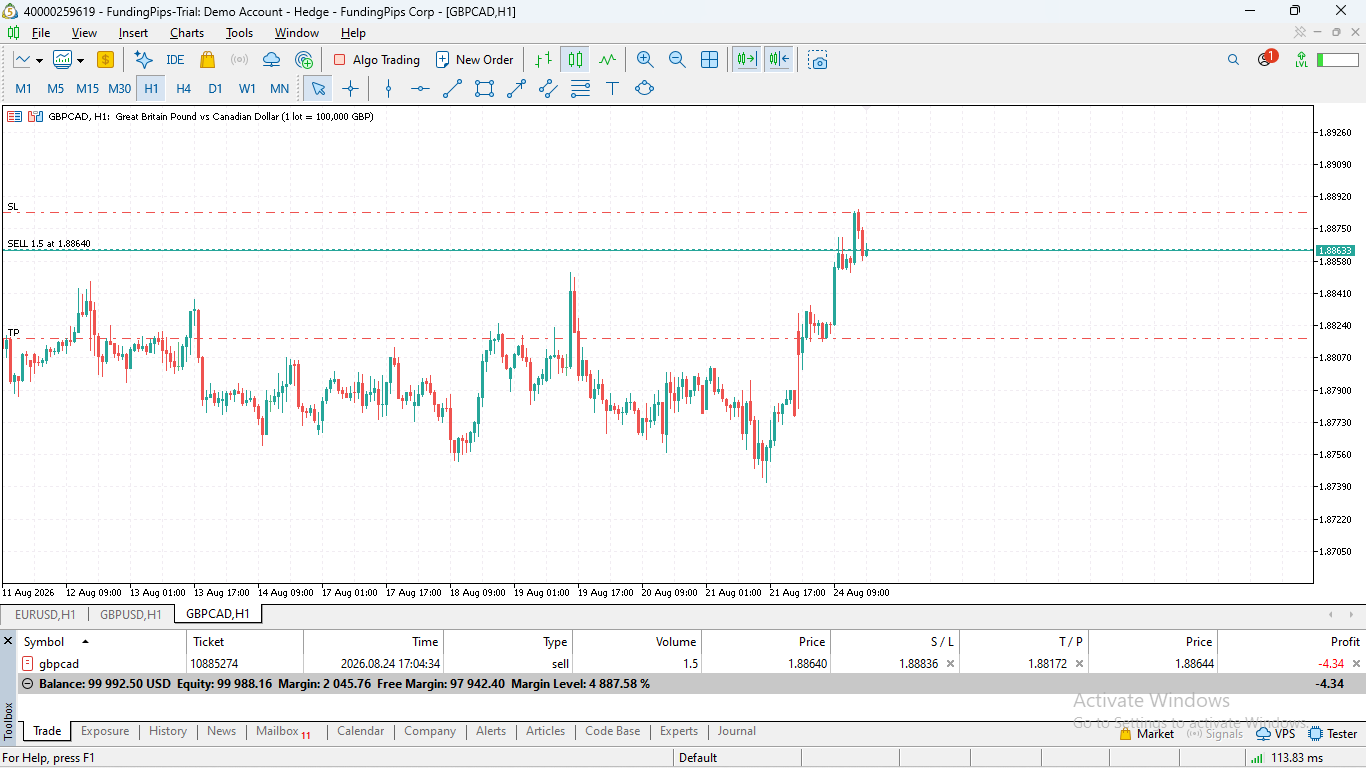This screenshot has height=768, width=1366.
Task: Open the History tab in Toolbox
Action: pyautogui.click(x=168, y=731)
